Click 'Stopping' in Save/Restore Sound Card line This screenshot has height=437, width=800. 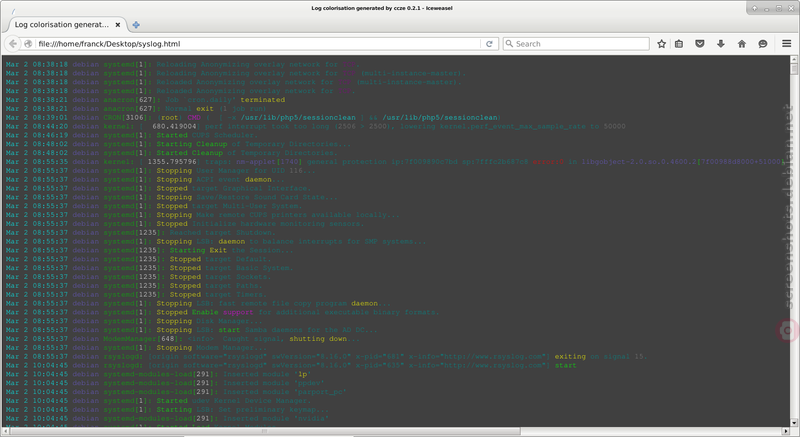[174, 197]
